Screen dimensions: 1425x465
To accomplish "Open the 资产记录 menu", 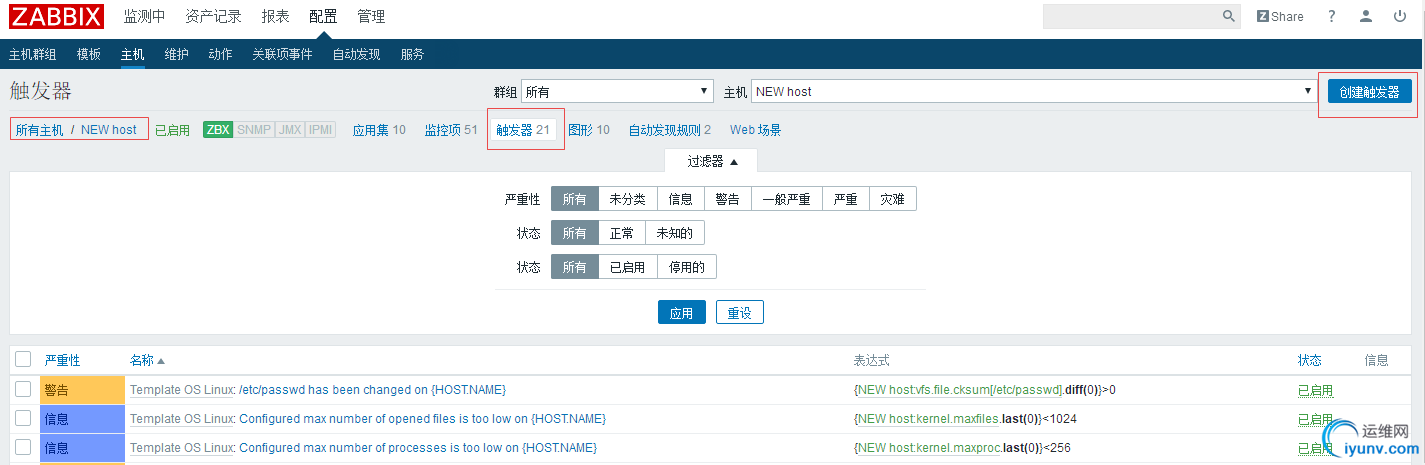I will point(214,16).
